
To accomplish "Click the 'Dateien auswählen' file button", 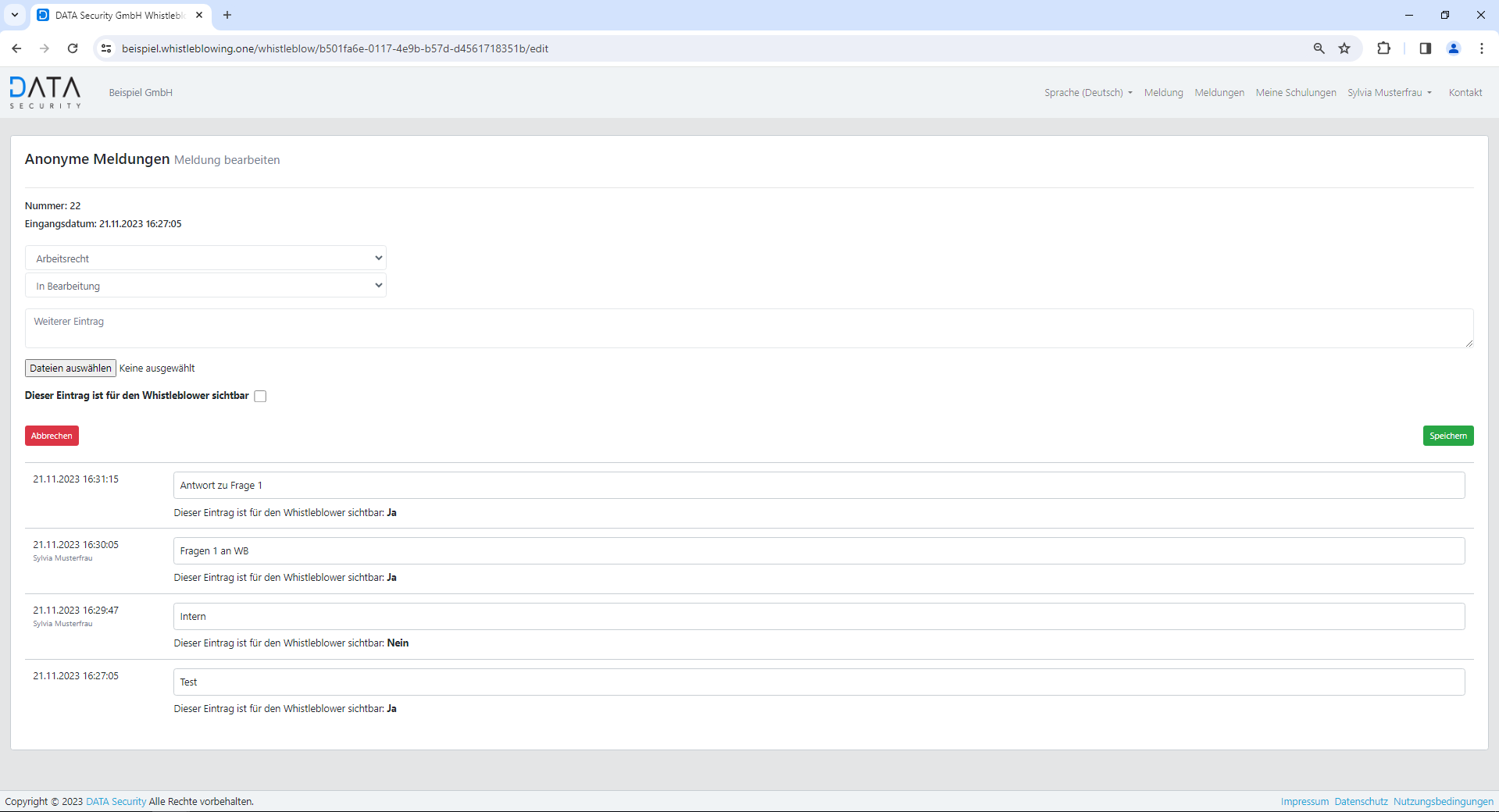I will coord(70,369).
